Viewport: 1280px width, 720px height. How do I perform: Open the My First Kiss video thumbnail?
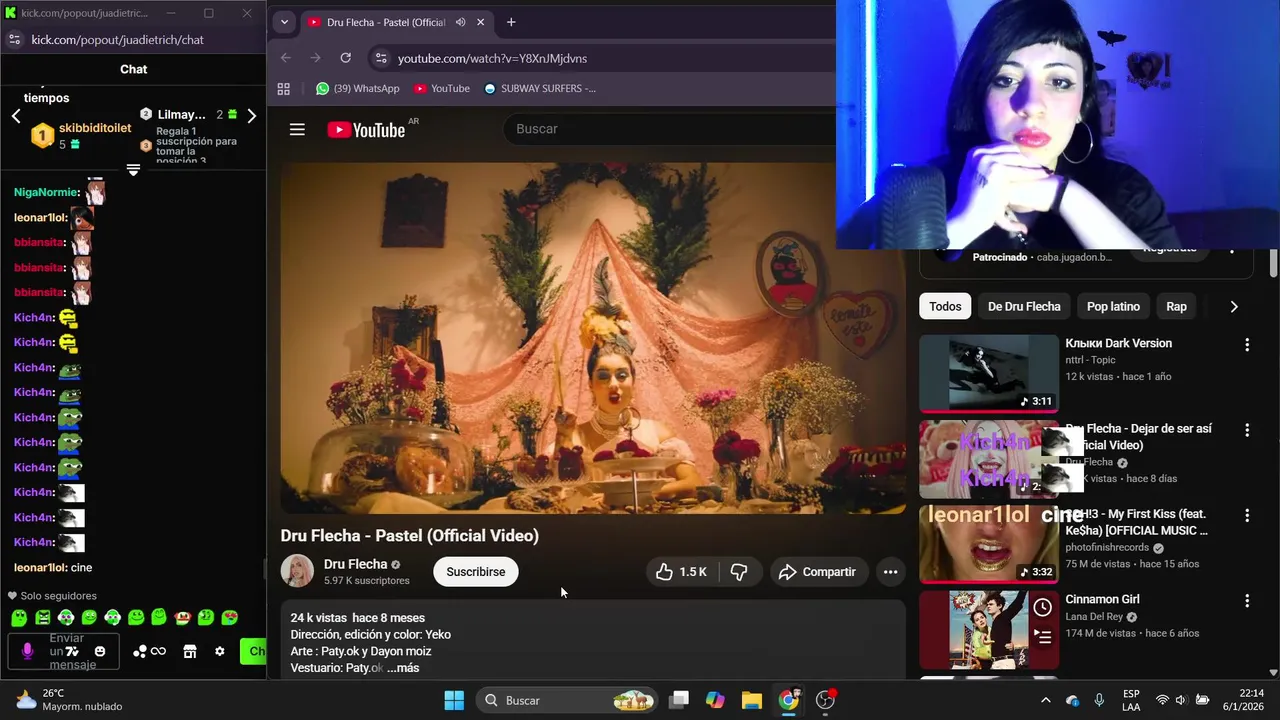pos(988,542)
